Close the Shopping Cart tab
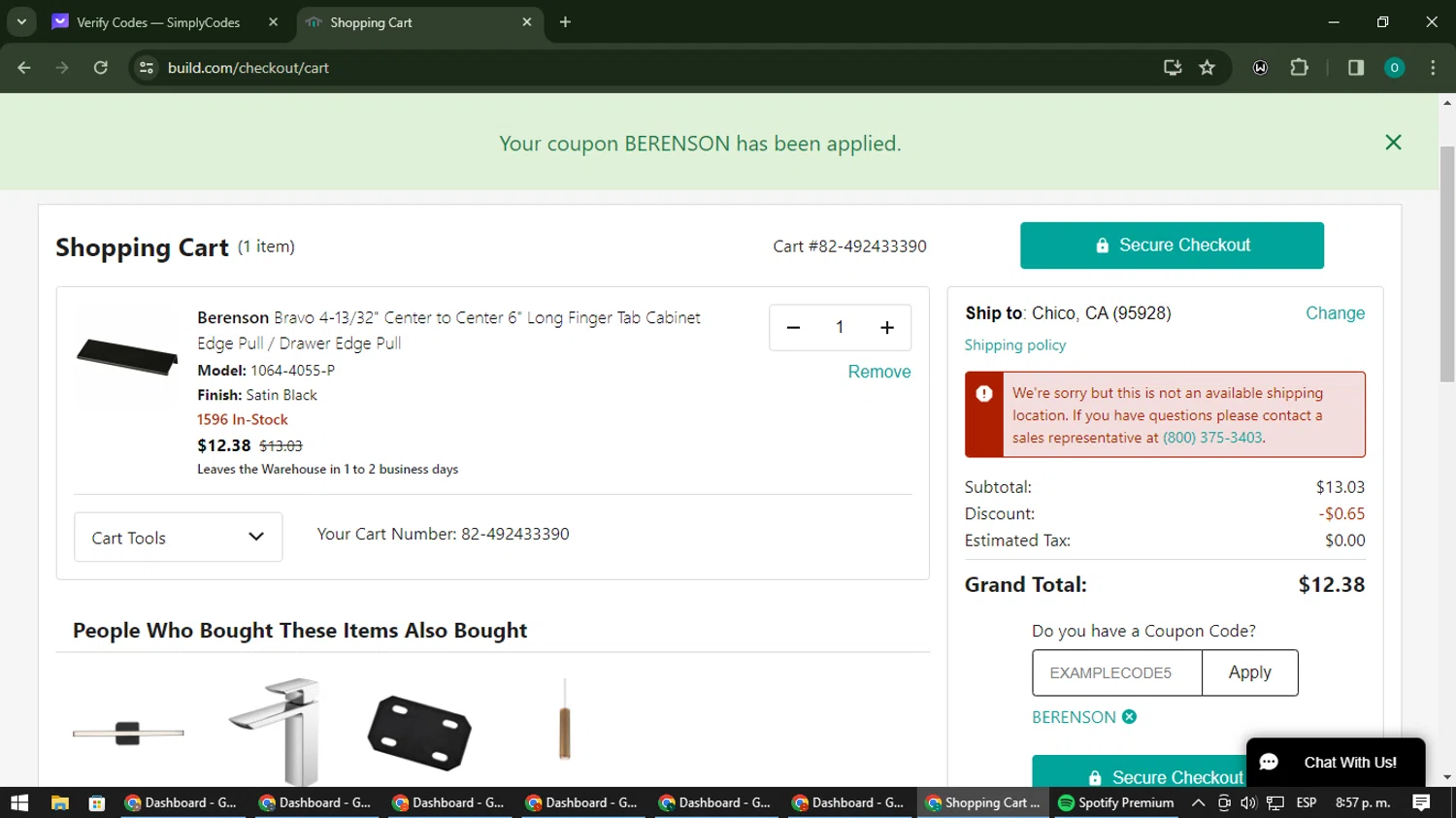Viewport: 1456px width, 818px height. point(527,22)
